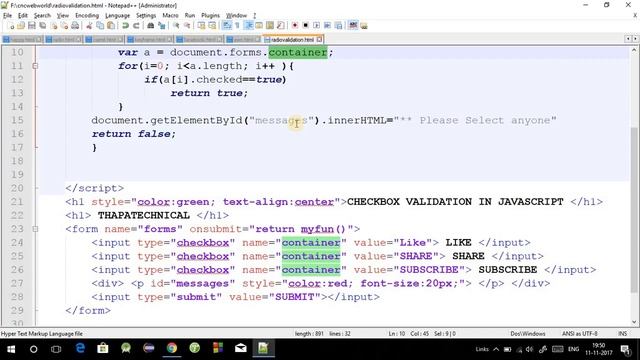
Task: Toggle Indent Guide toolbar button
Action: pos(248,26)
